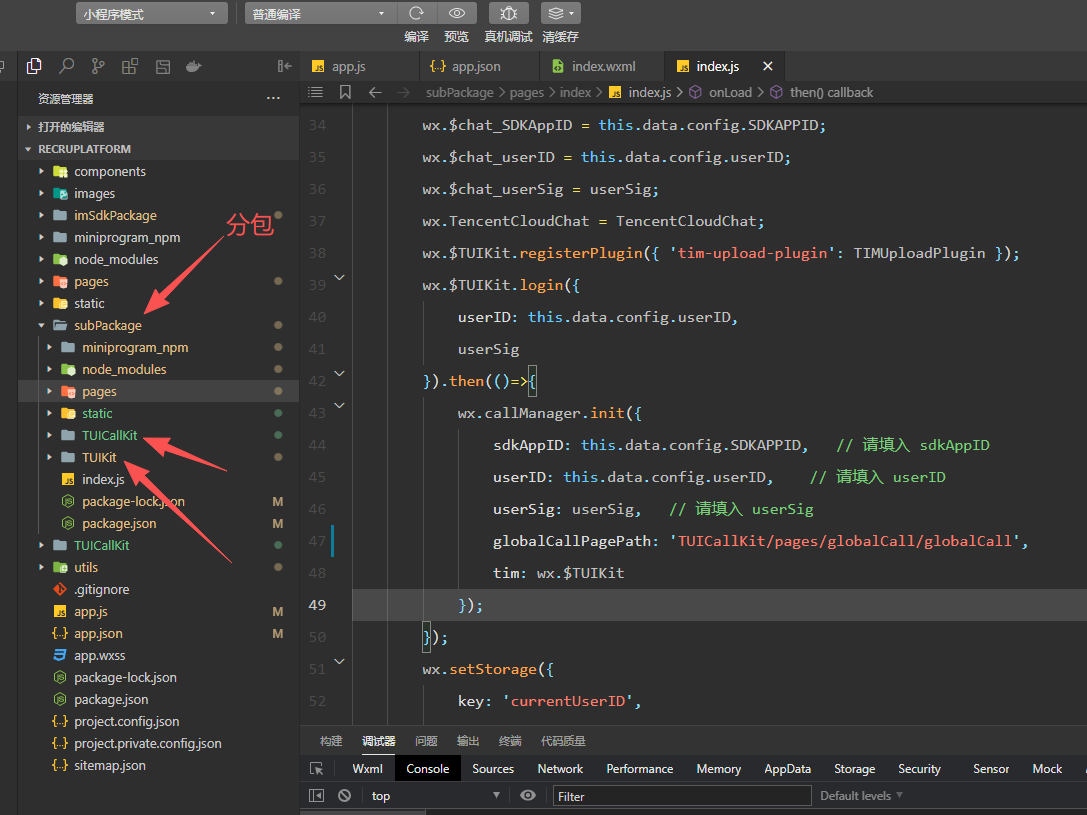1087x815 pixels.
Task: Click the clear cache layers icon
Action: click(x=561, y=13)
